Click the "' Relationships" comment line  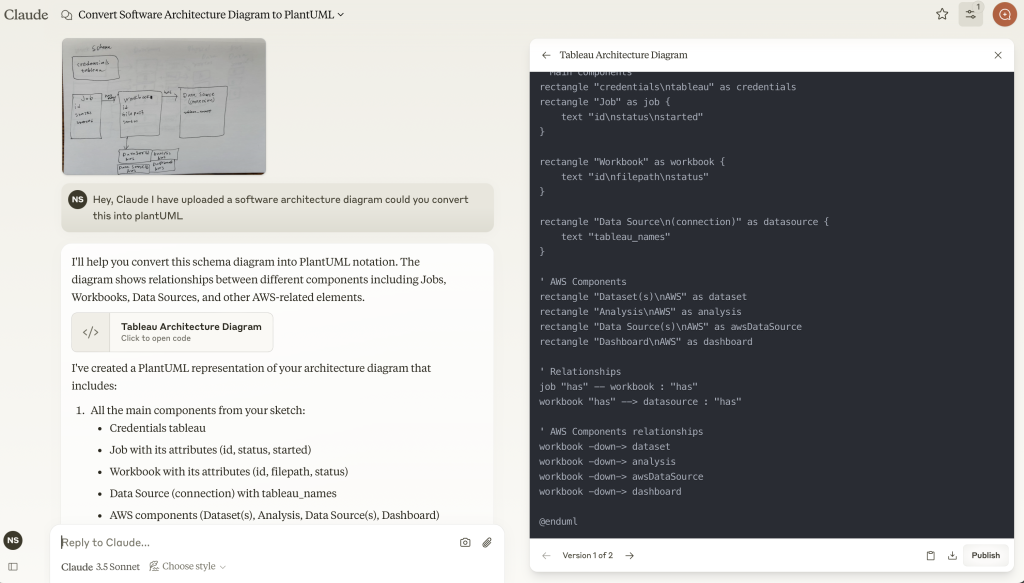tap(580, 371)
